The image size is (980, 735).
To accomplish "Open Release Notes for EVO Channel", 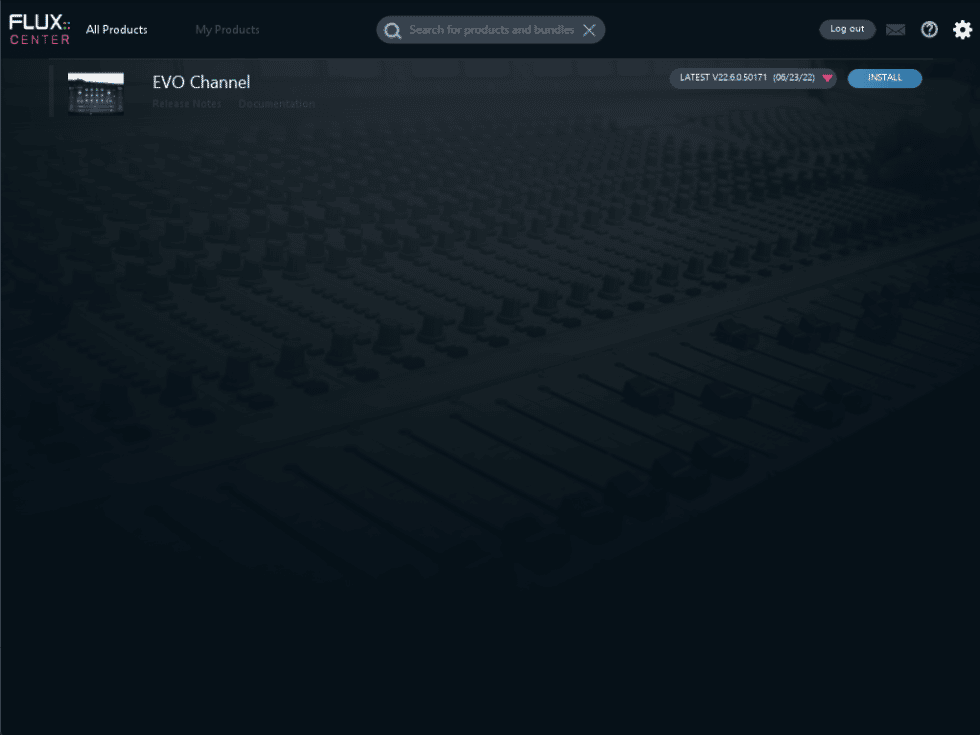I will click(x=187, y=103).
